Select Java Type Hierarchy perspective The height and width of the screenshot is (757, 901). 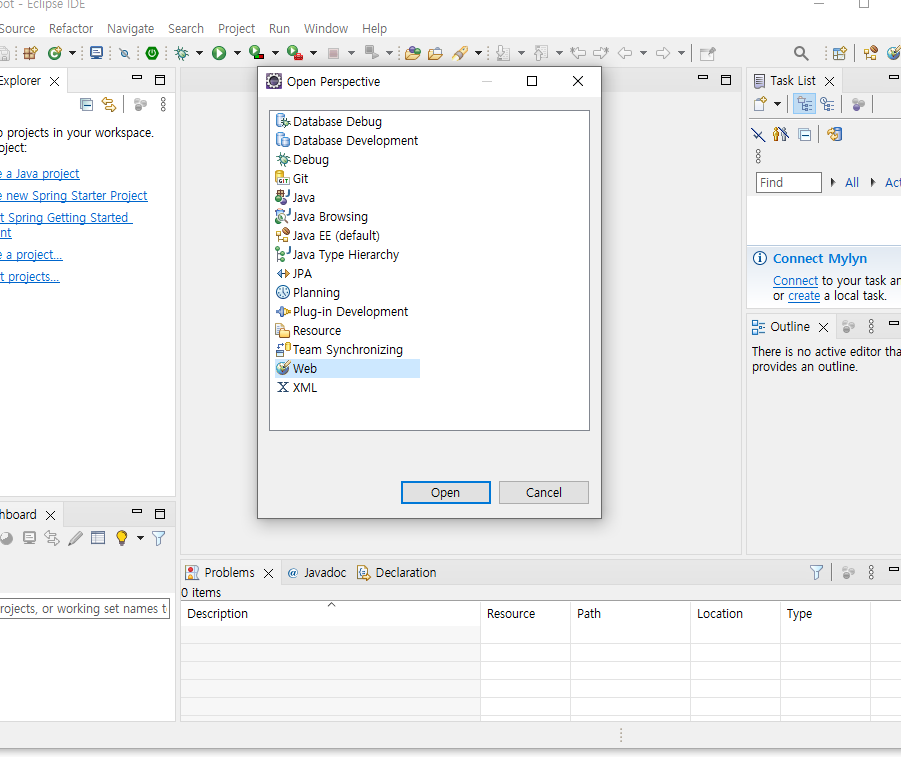(337, 254)
